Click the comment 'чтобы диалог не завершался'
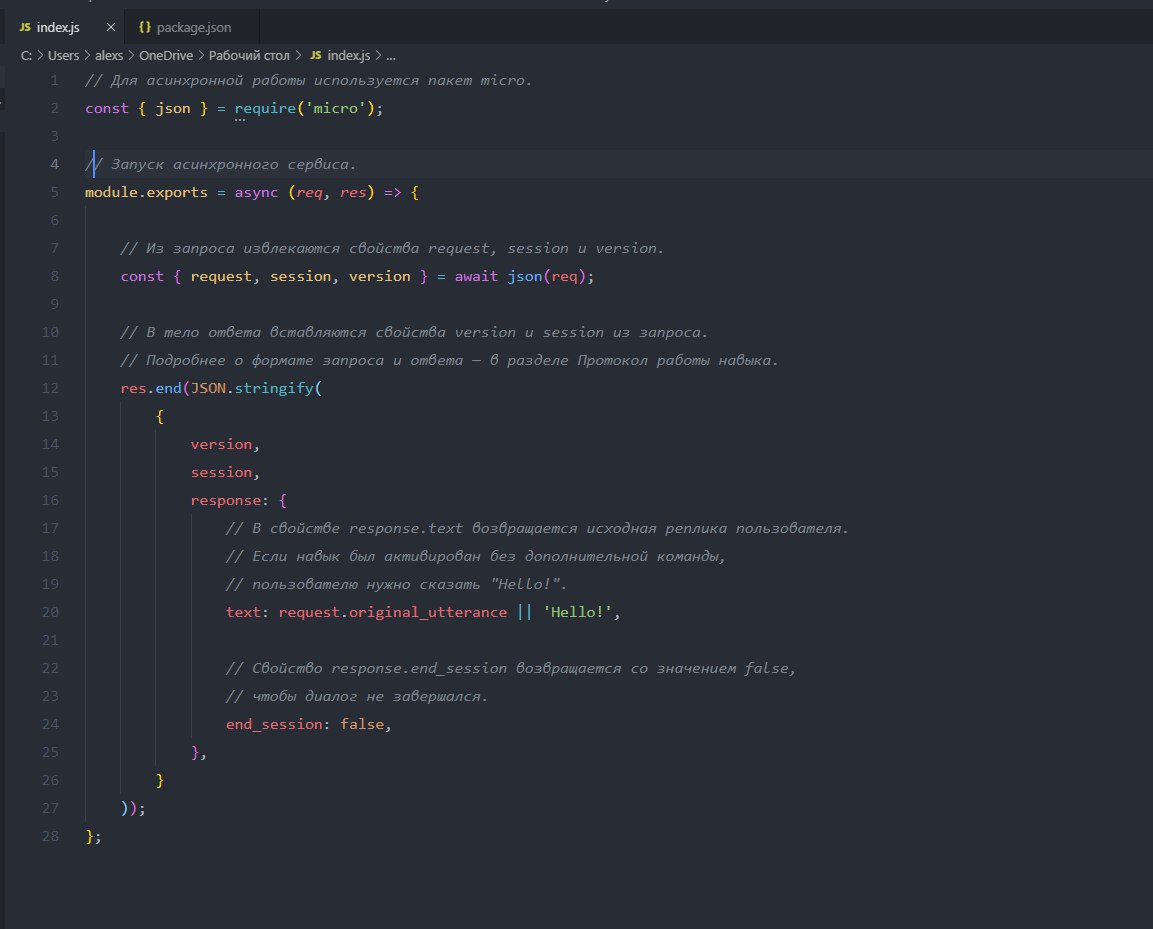The width and height of the screenshot is (1153, 929). click(357, 697)
